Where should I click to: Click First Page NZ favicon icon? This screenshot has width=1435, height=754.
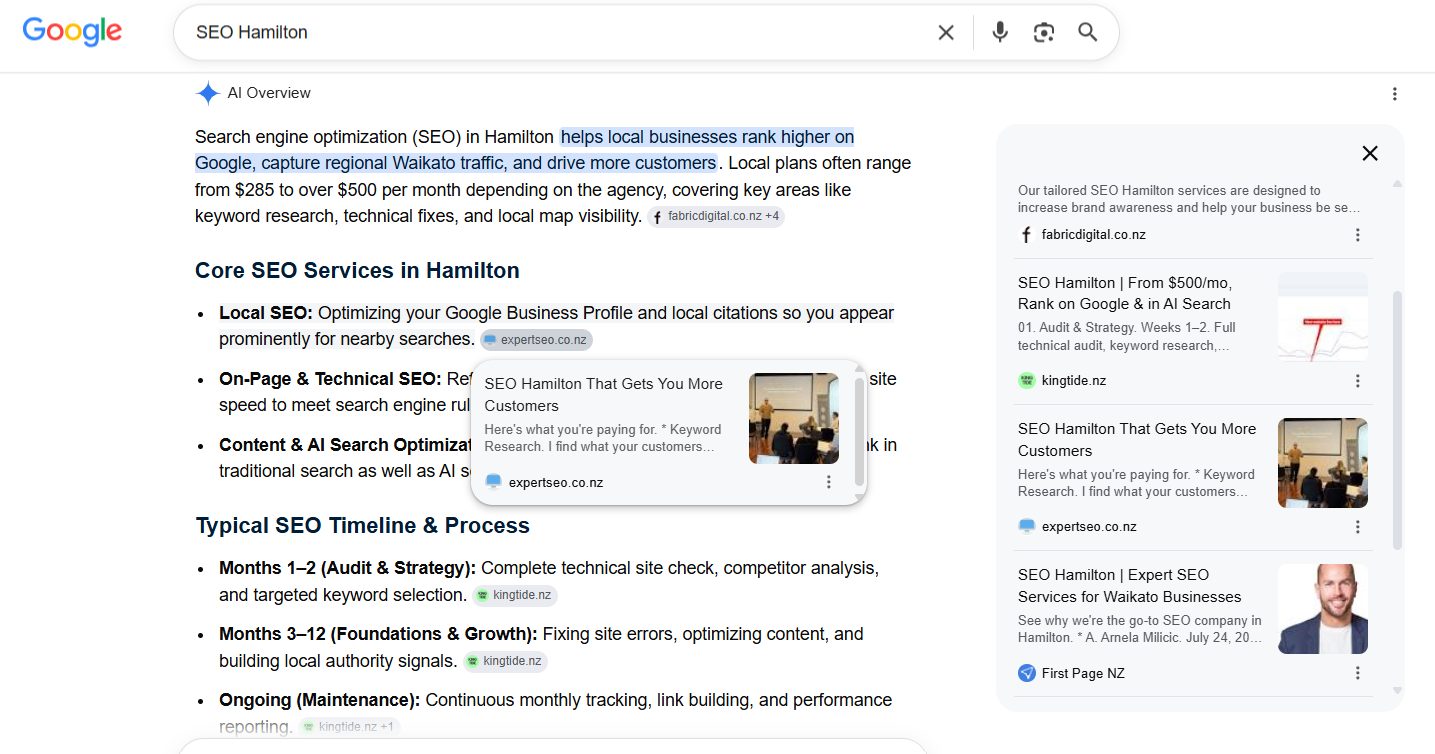(x=1026, y=673)
